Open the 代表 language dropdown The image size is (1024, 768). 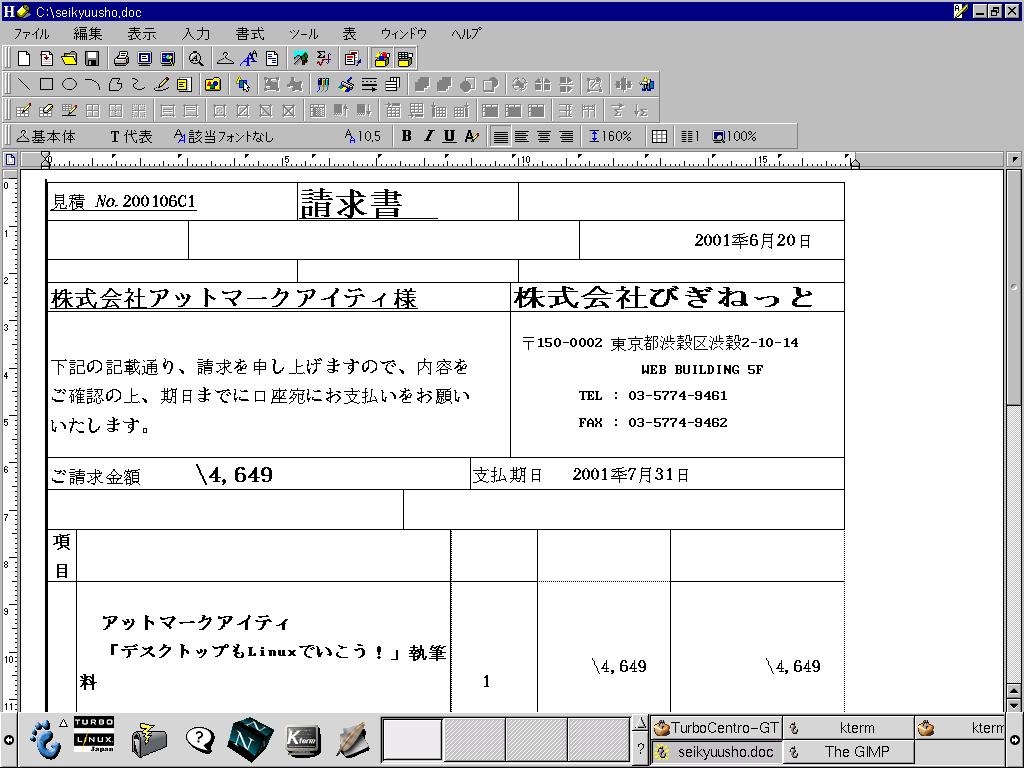pyautogui.click(x=131, y=136)
